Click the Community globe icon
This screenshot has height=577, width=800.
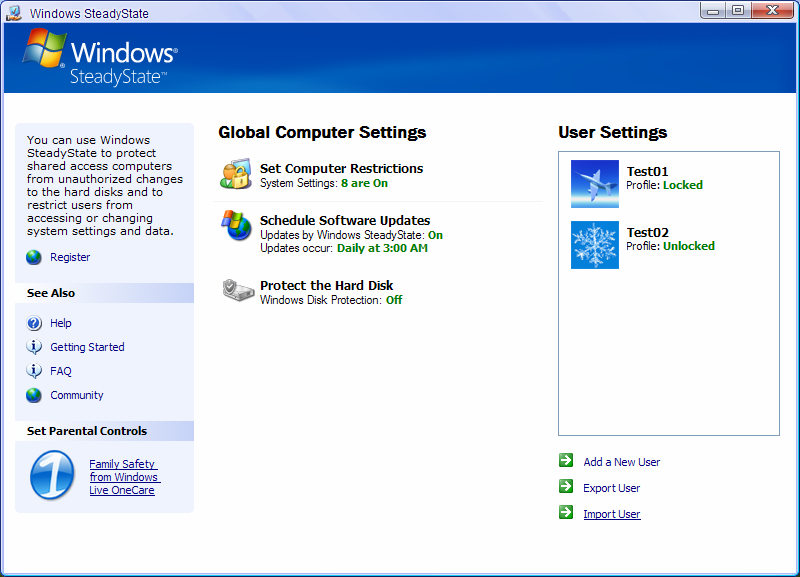(x=33, y=395)
